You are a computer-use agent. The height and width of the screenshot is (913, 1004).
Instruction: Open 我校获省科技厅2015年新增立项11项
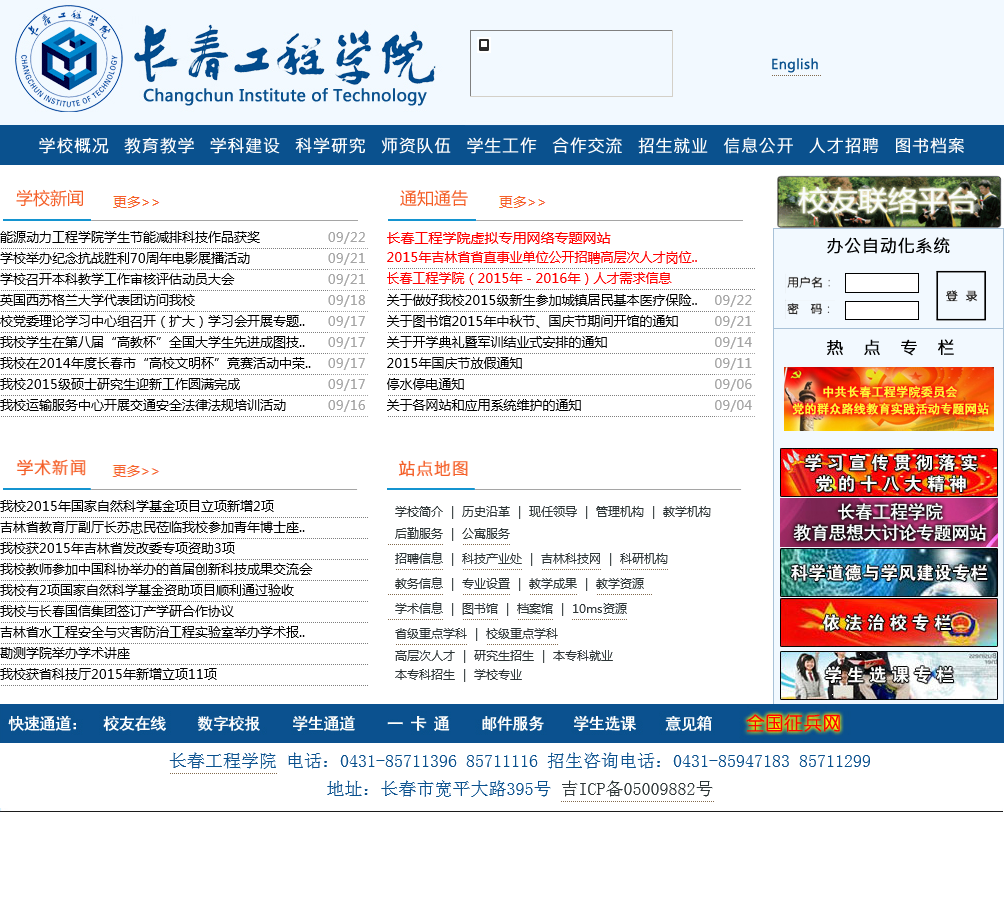[108, 674]
